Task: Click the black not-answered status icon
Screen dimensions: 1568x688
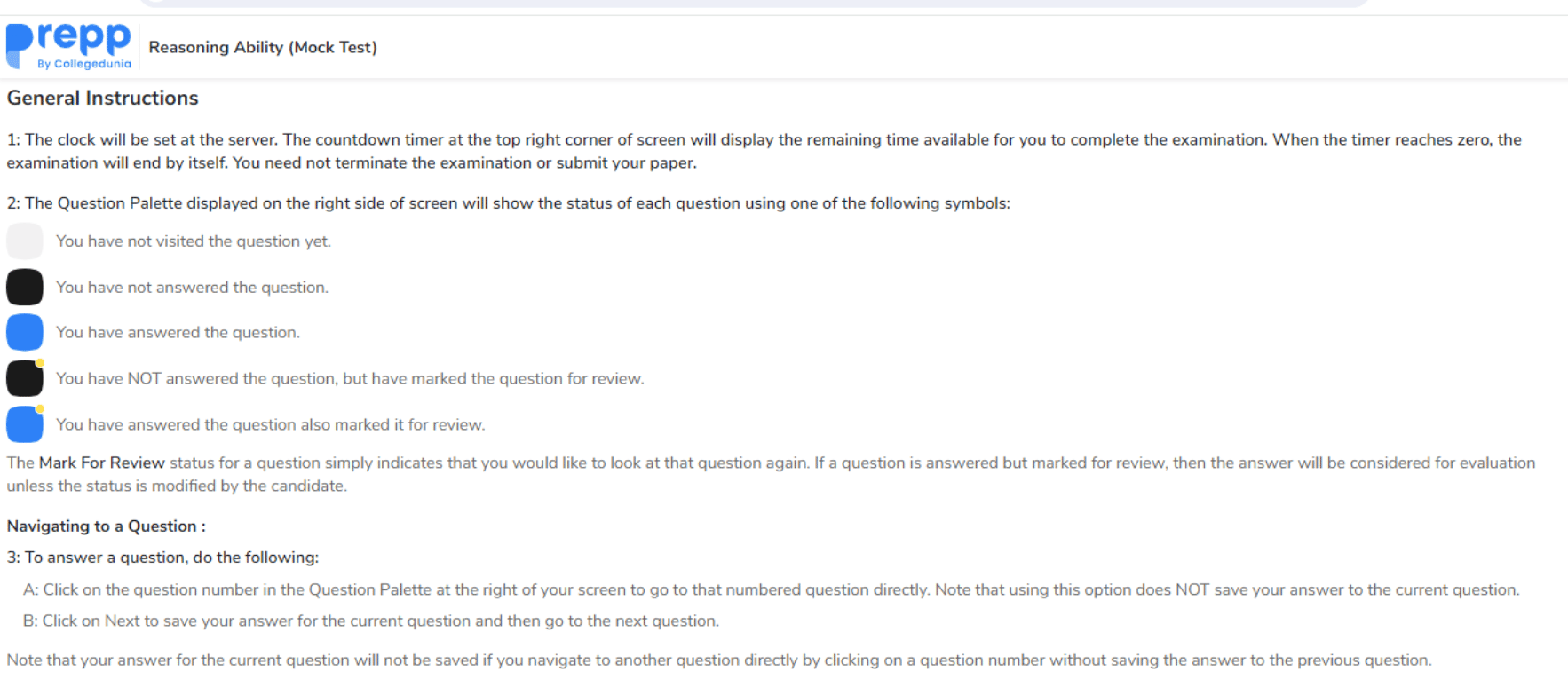Action: point(25,287)
